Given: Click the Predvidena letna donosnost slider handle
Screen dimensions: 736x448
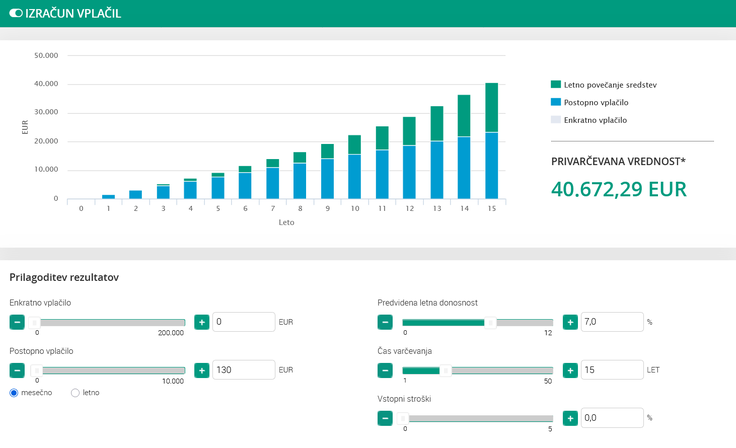Looking at the screenshot, I should coord(490,322).
